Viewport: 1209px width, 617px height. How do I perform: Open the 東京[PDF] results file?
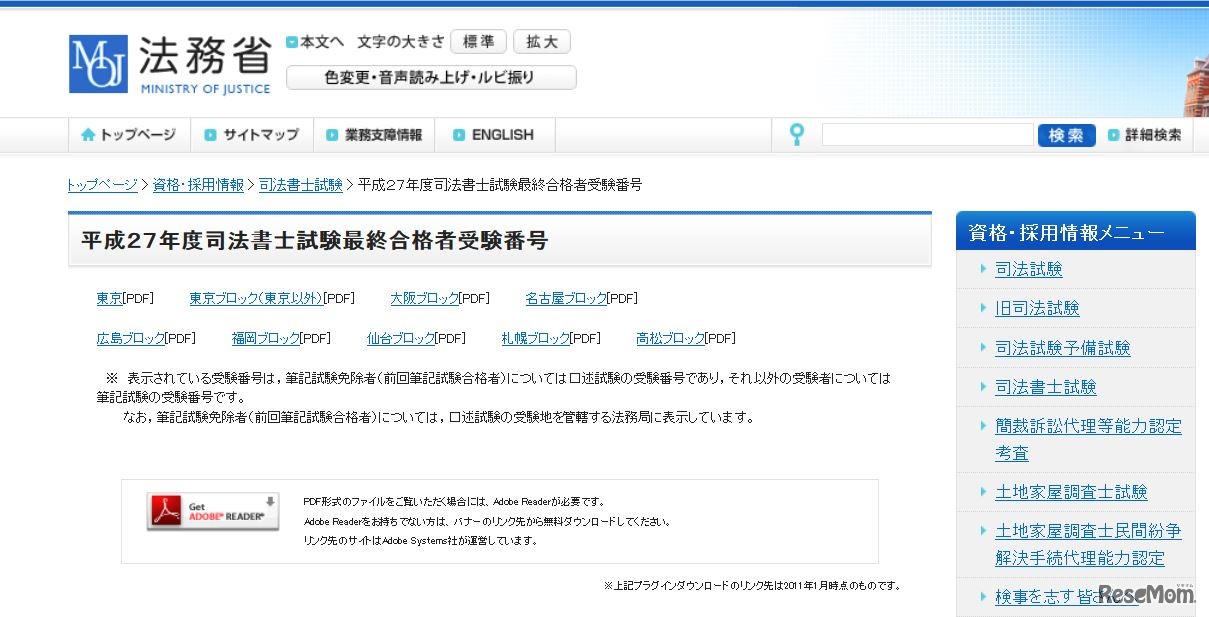click(108, 297)
